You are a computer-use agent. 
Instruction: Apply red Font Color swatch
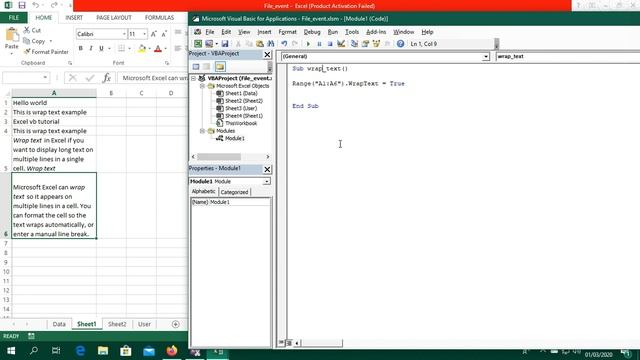click(158, 49)
